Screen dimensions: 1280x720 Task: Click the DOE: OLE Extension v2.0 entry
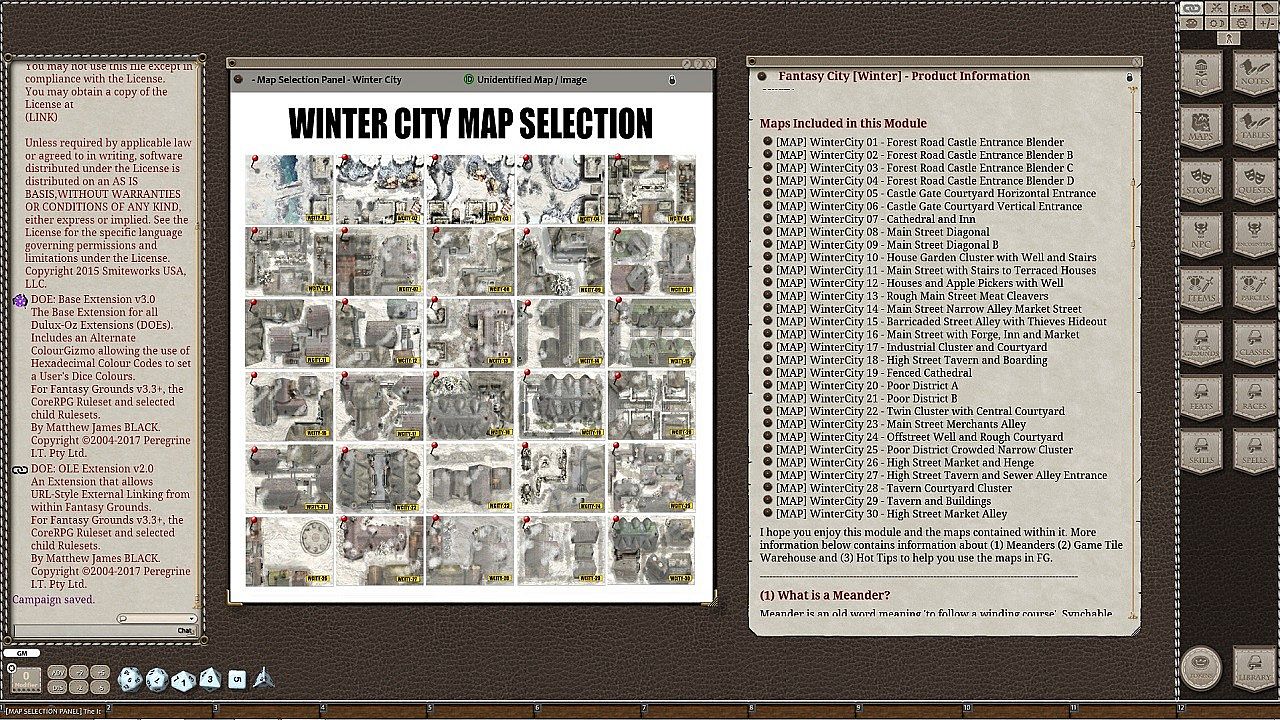92,468
